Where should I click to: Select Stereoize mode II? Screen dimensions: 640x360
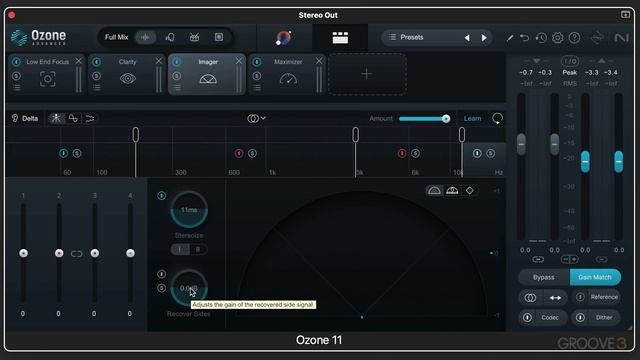click(198, 249)
